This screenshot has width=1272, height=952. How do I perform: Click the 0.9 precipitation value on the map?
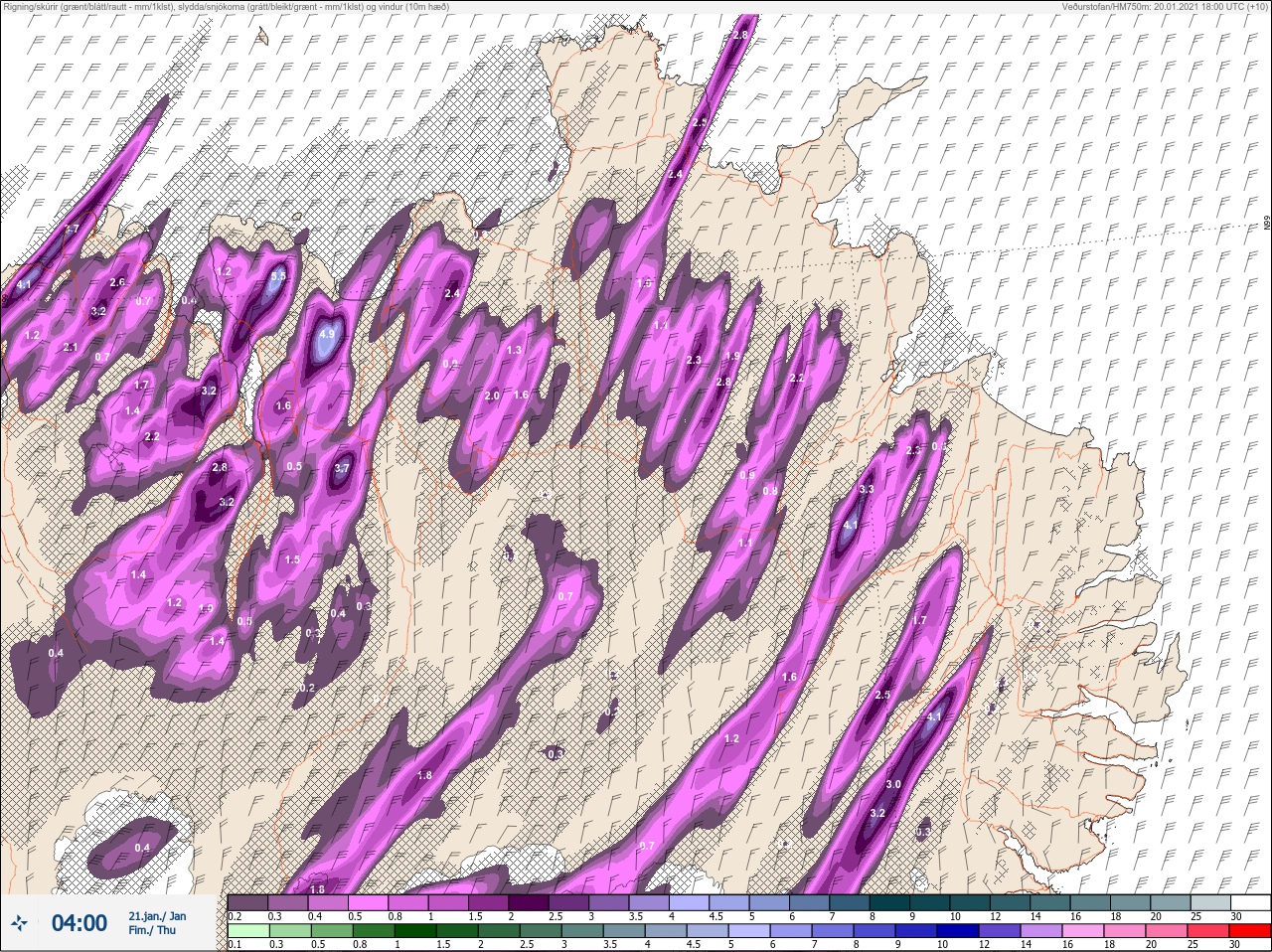[747, 475]
